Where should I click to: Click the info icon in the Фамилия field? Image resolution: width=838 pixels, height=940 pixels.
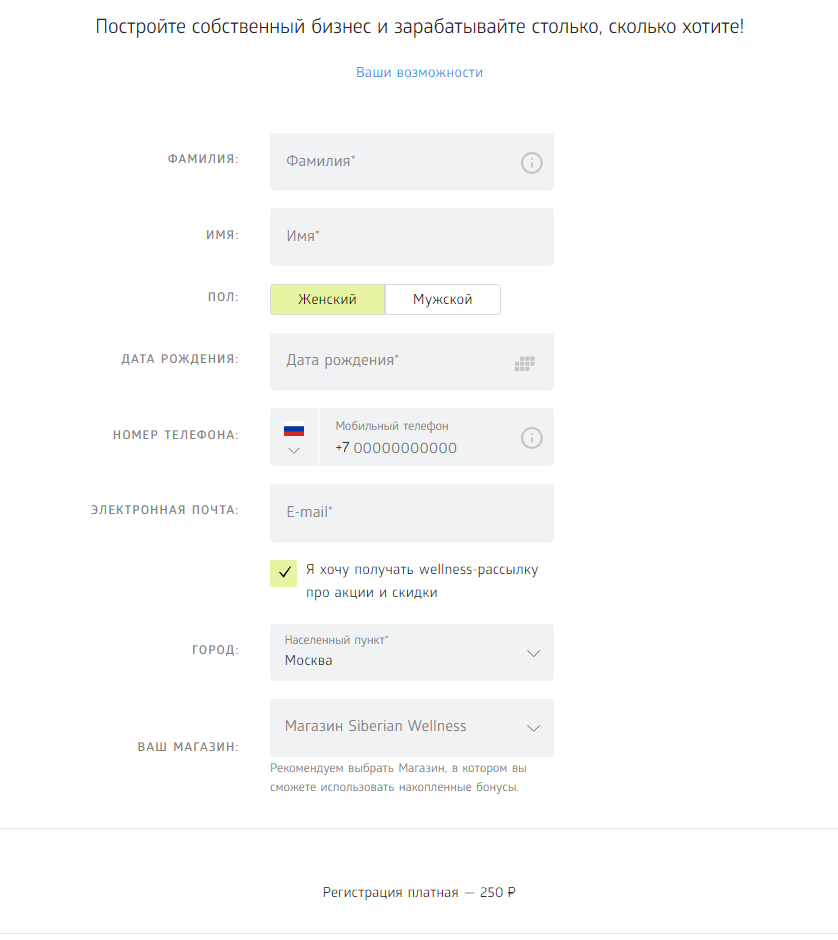532,162
